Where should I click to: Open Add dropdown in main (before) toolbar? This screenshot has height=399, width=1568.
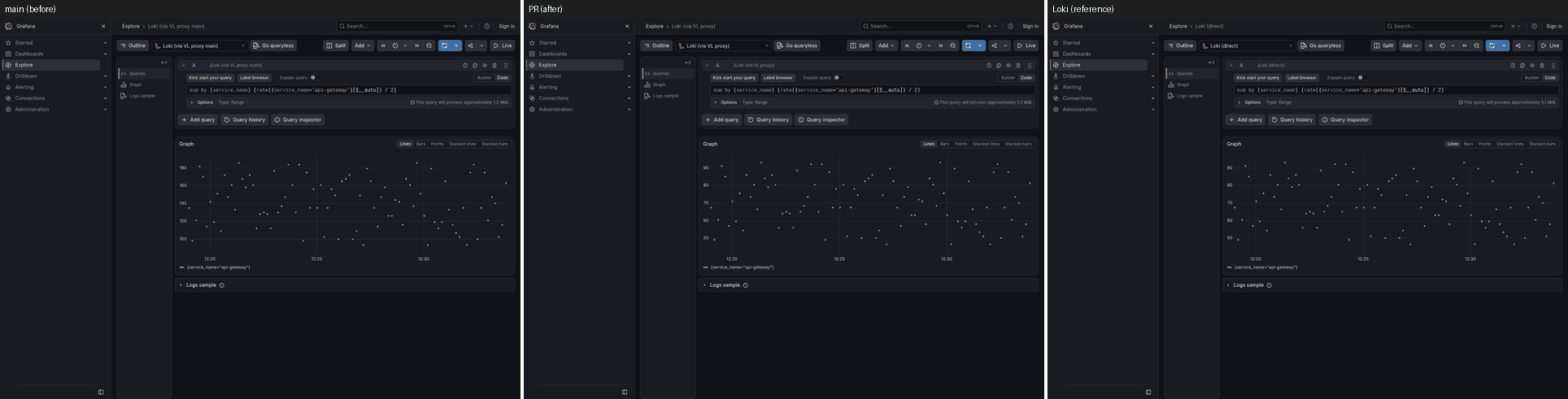point(363,46)
